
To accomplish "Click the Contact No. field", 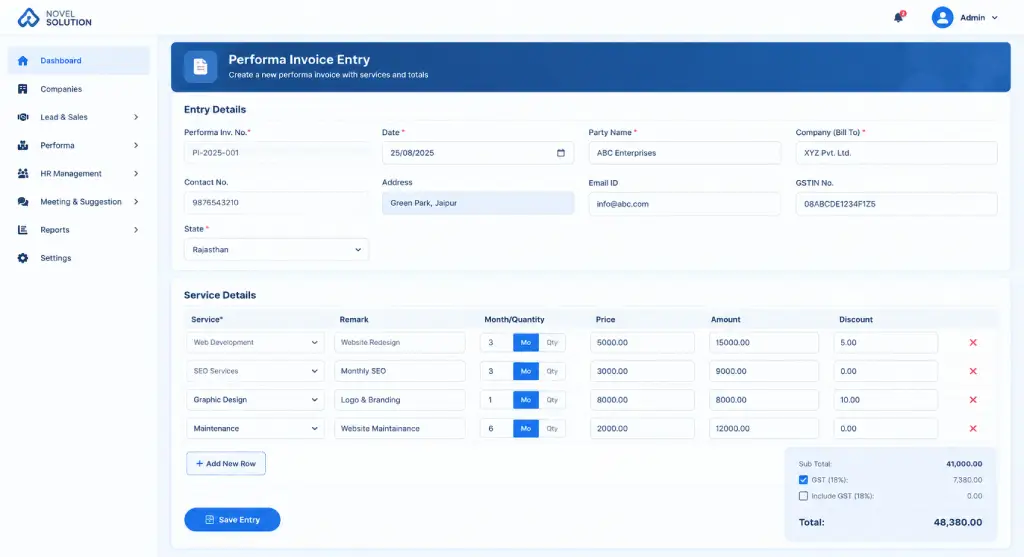I will [276, 202].
